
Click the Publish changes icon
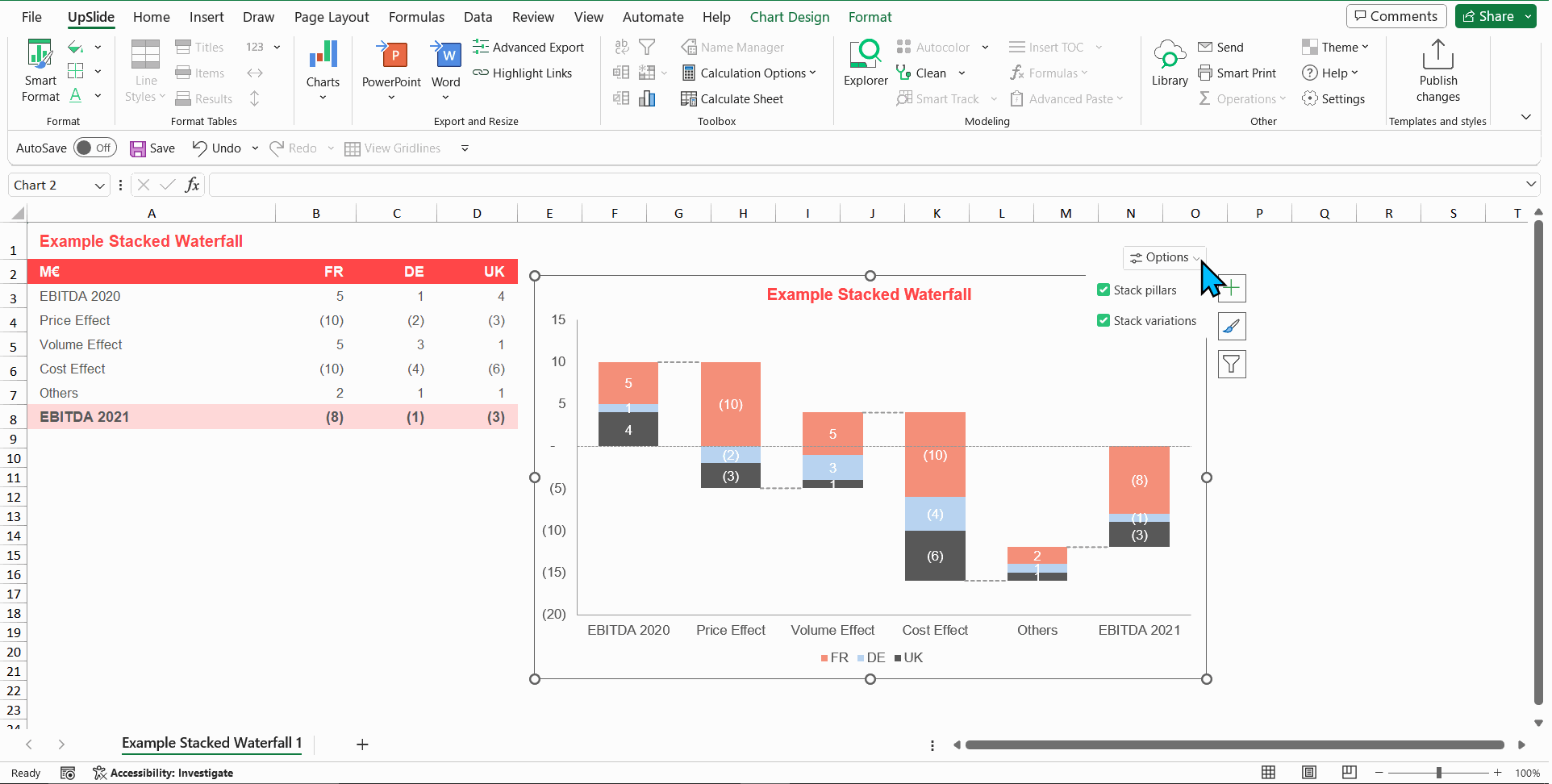click(1437, 56)
